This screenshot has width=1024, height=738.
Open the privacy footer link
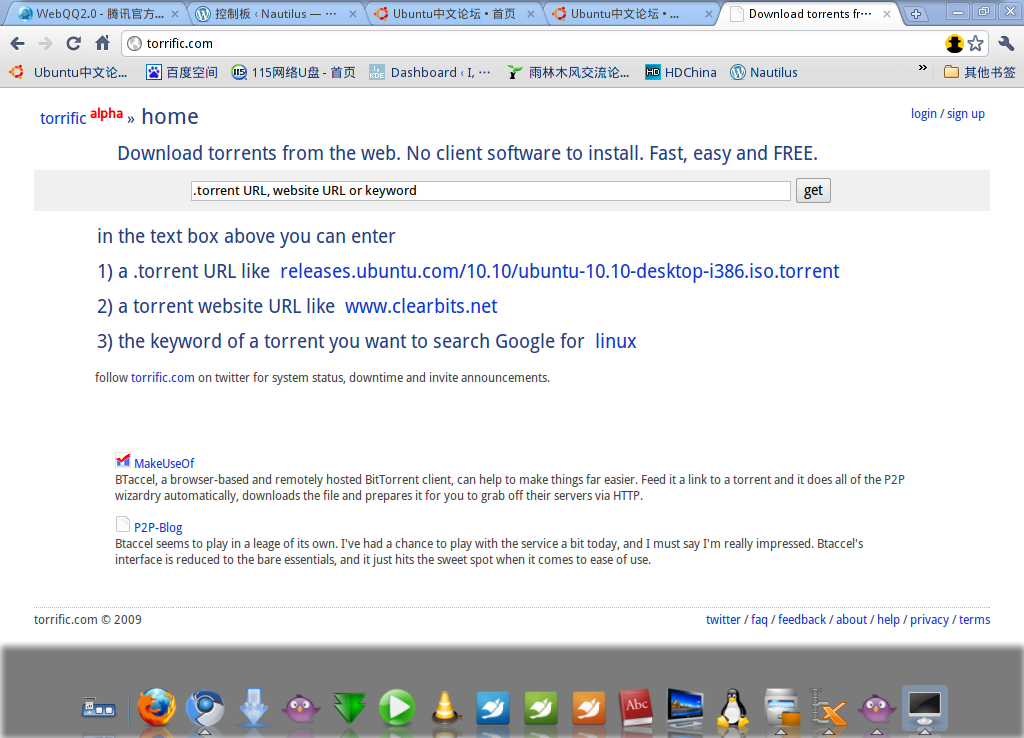[929, 620]
